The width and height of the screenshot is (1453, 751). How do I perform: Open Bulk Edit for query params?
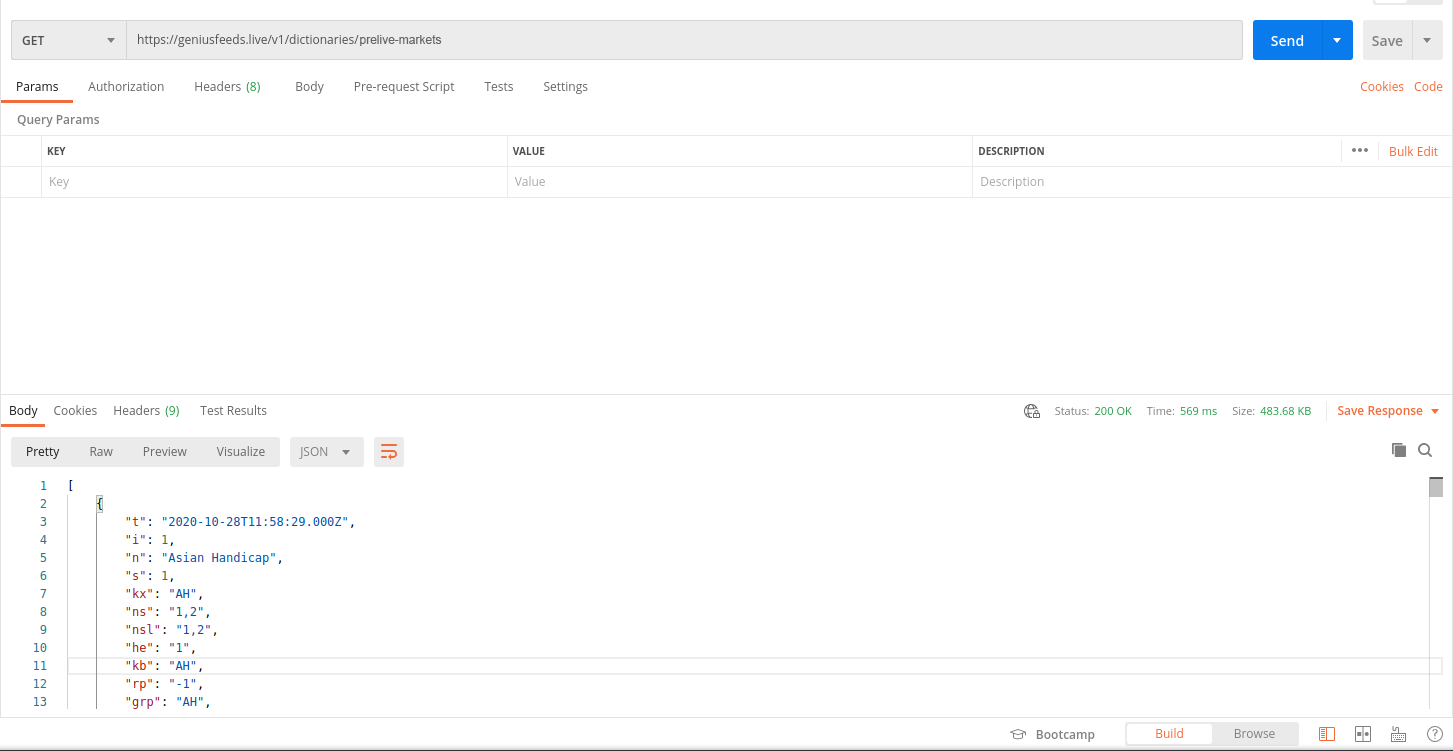(1412, 150)
